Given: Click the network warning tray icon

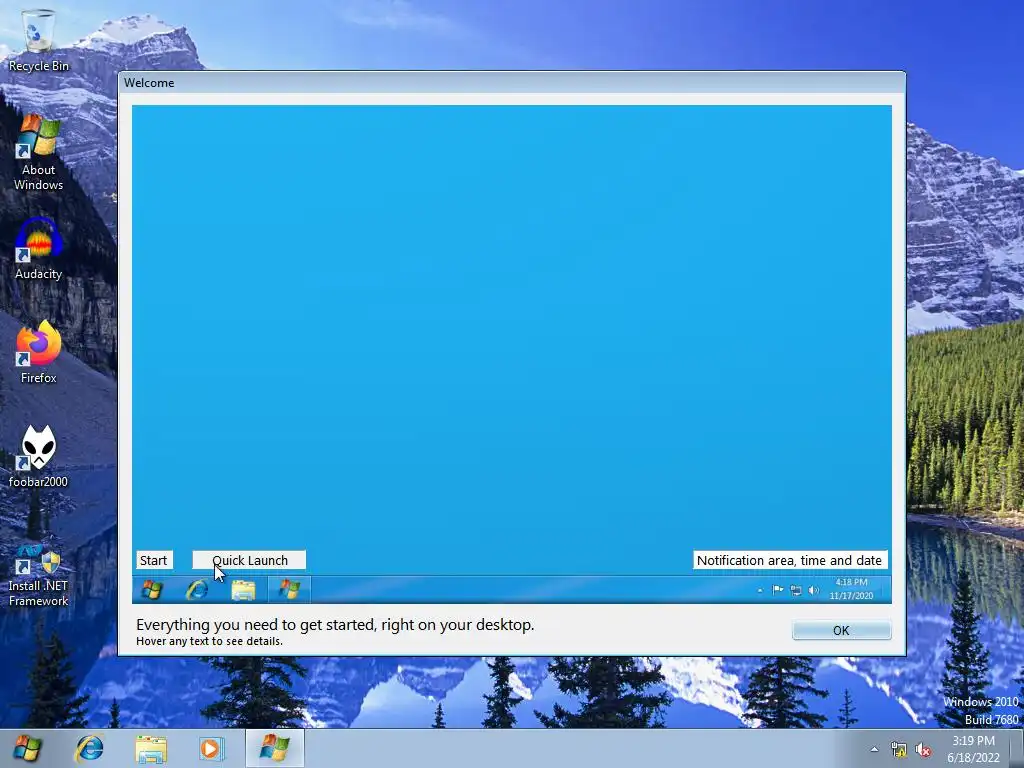Looking at the screenshot, I should point(899,750).
